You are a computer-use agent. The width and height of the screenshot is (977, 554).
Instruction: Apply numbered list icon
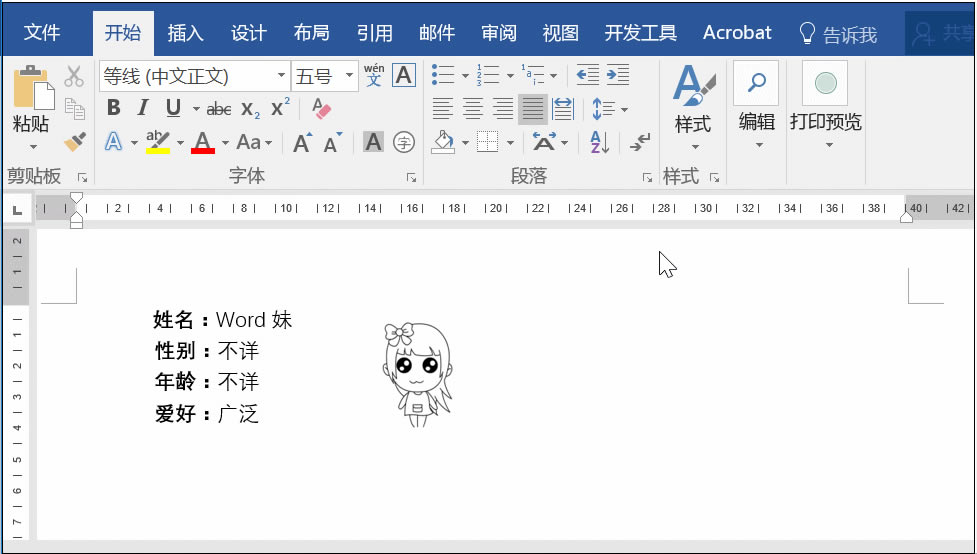(x=488, y=75)
